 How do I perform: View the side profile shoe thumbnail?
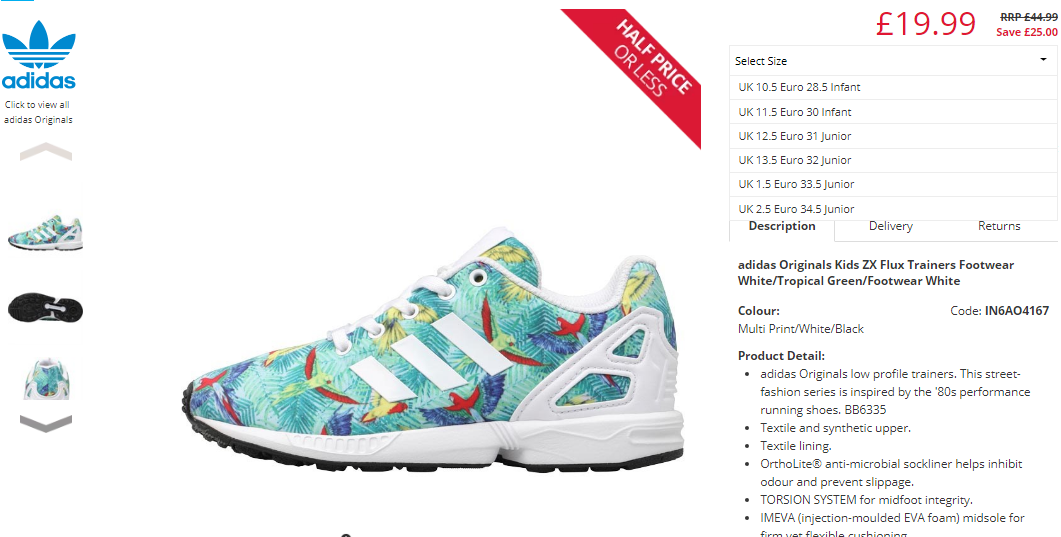(x=45, y=232)
